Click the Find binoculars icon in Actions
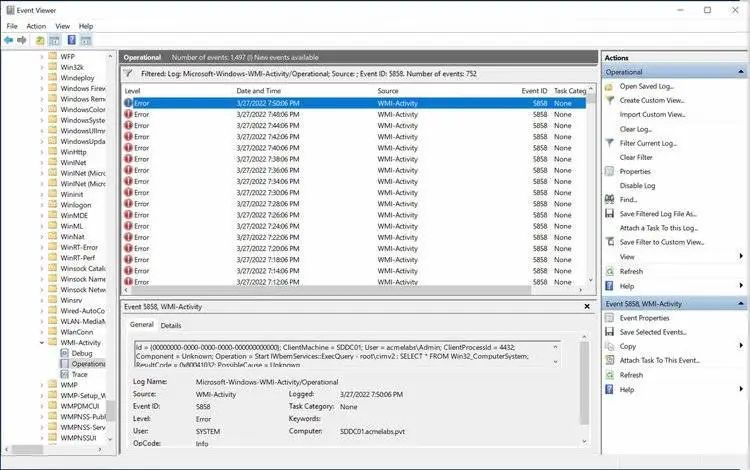750x470 pixels. click(610, 200)
